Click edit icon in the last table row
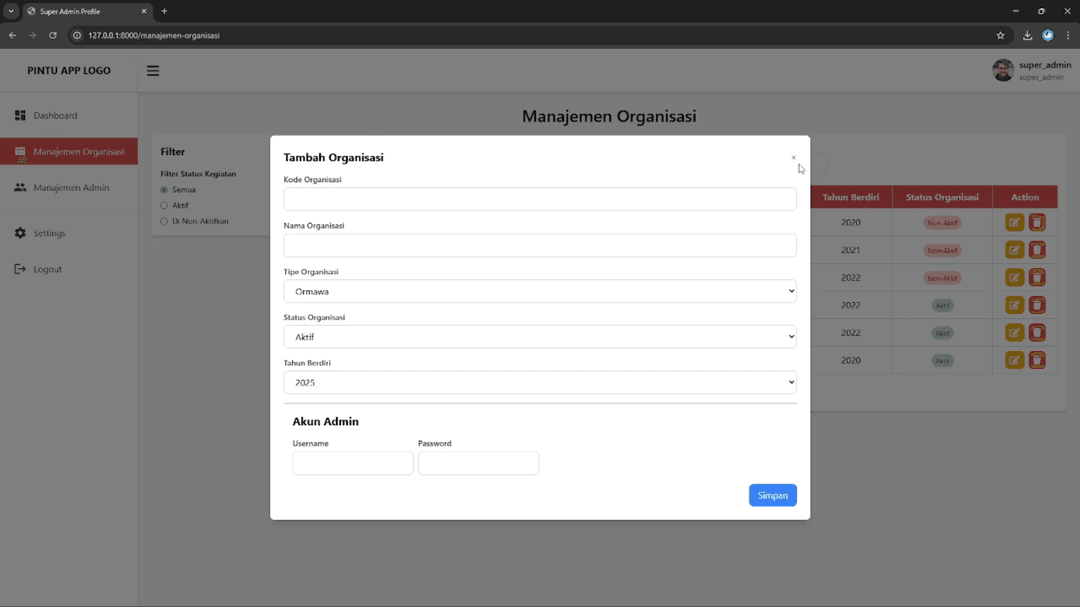The image size is (1080, 607). 1014,360
